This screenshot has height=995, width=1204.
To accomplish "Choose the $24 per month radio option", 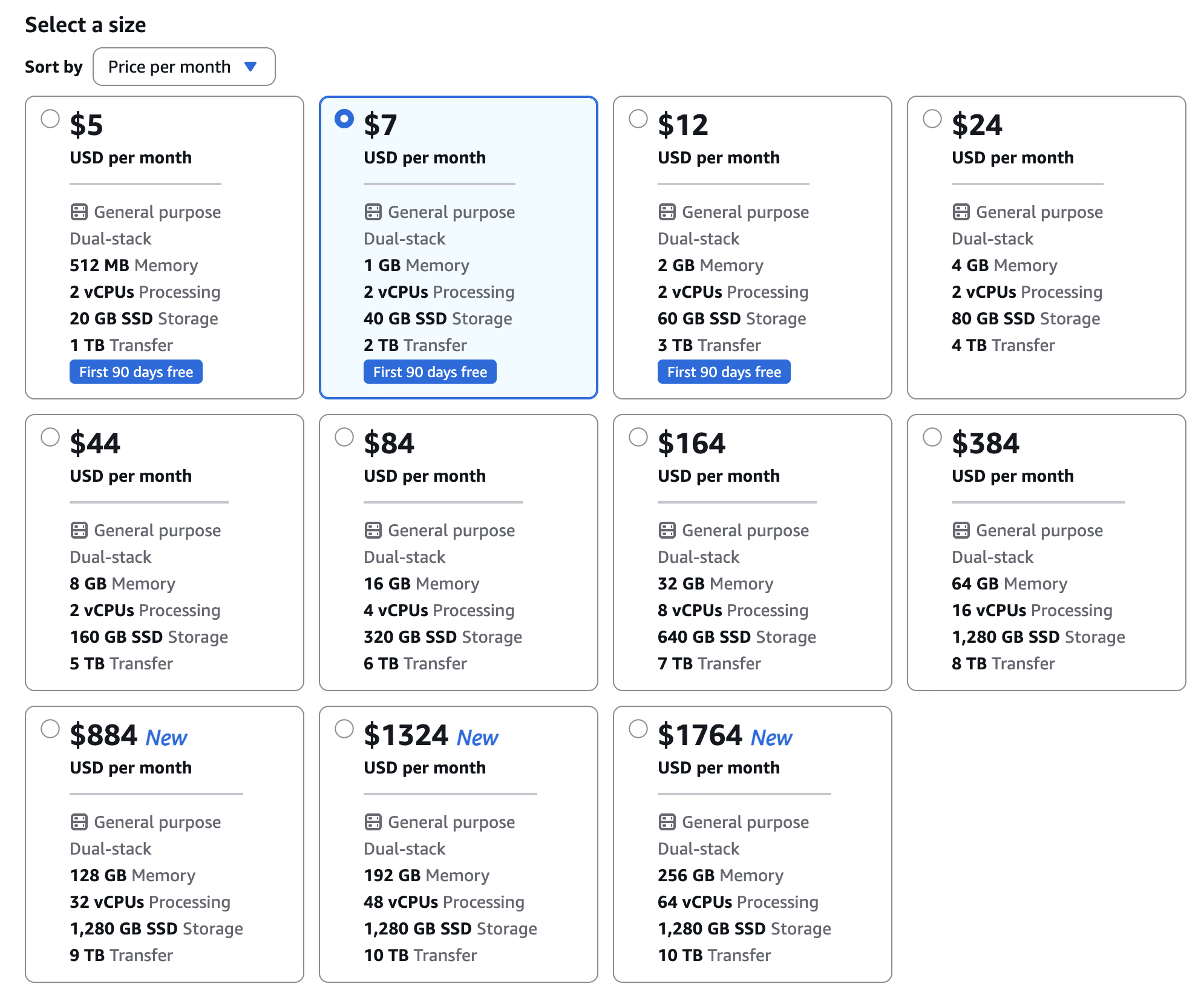I will [932, 119].
